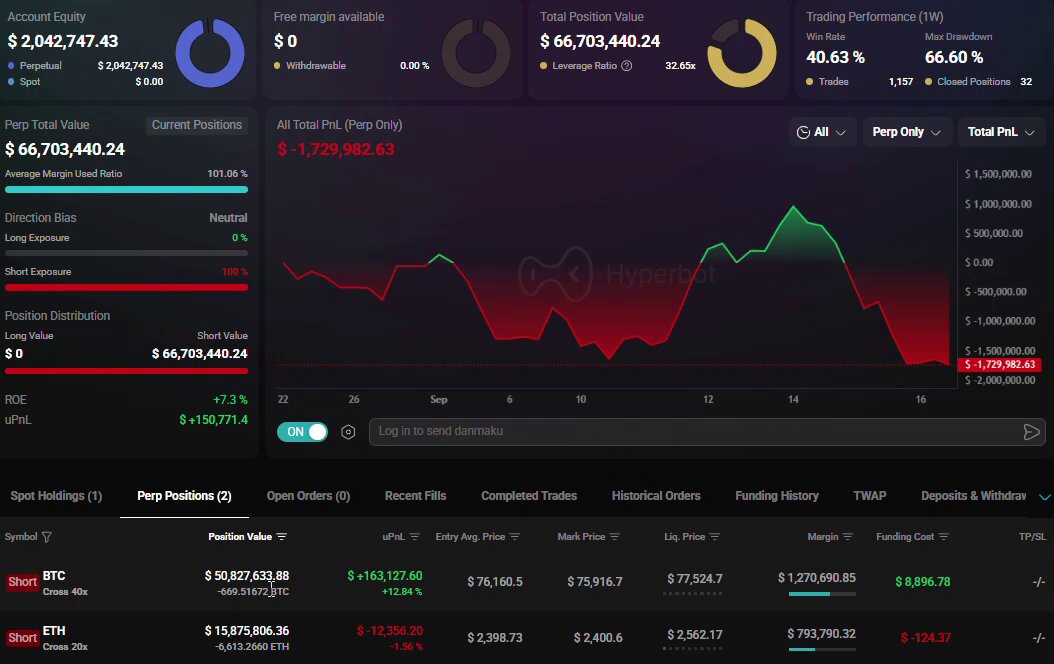Click BTC liquidation price $ 77,524.7
Image resolution: width=1054 pixels, height=664 pixels.
point(695,579)
